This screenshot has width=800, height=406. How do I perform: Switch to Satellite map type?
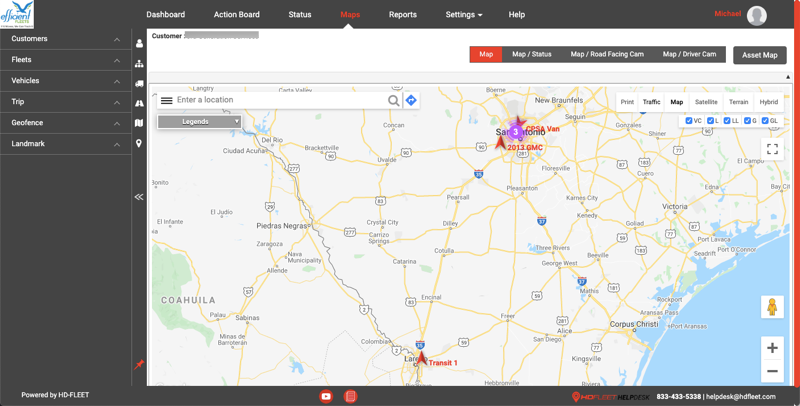coord(706,102)
